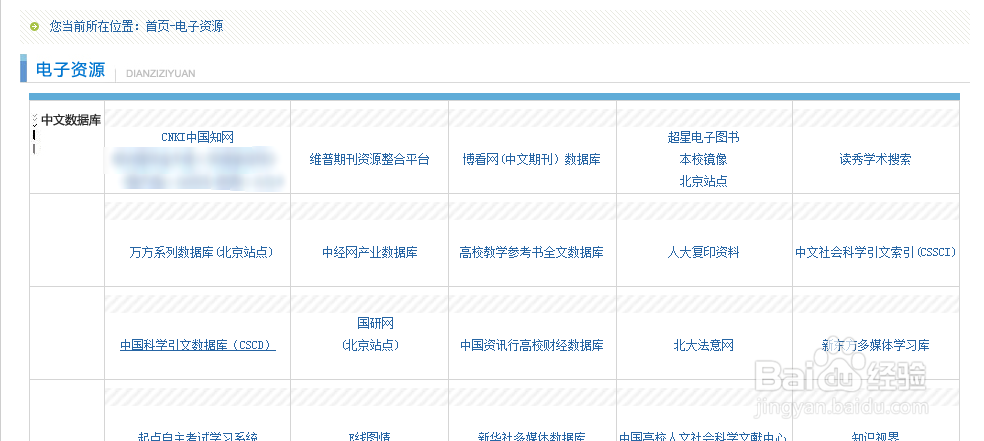Open 维普期刊资源整合平台
The image size is (984, 441).
(x=370, y=159)
